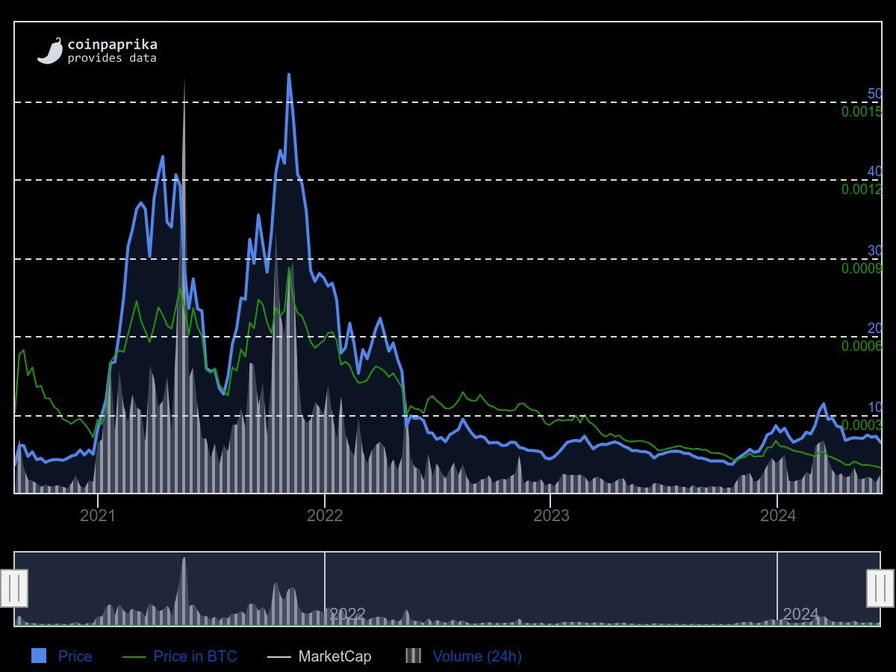Open the 'coinpaprika provides data' text link
This screenshot has height=672, width=896.
[111, 51]
